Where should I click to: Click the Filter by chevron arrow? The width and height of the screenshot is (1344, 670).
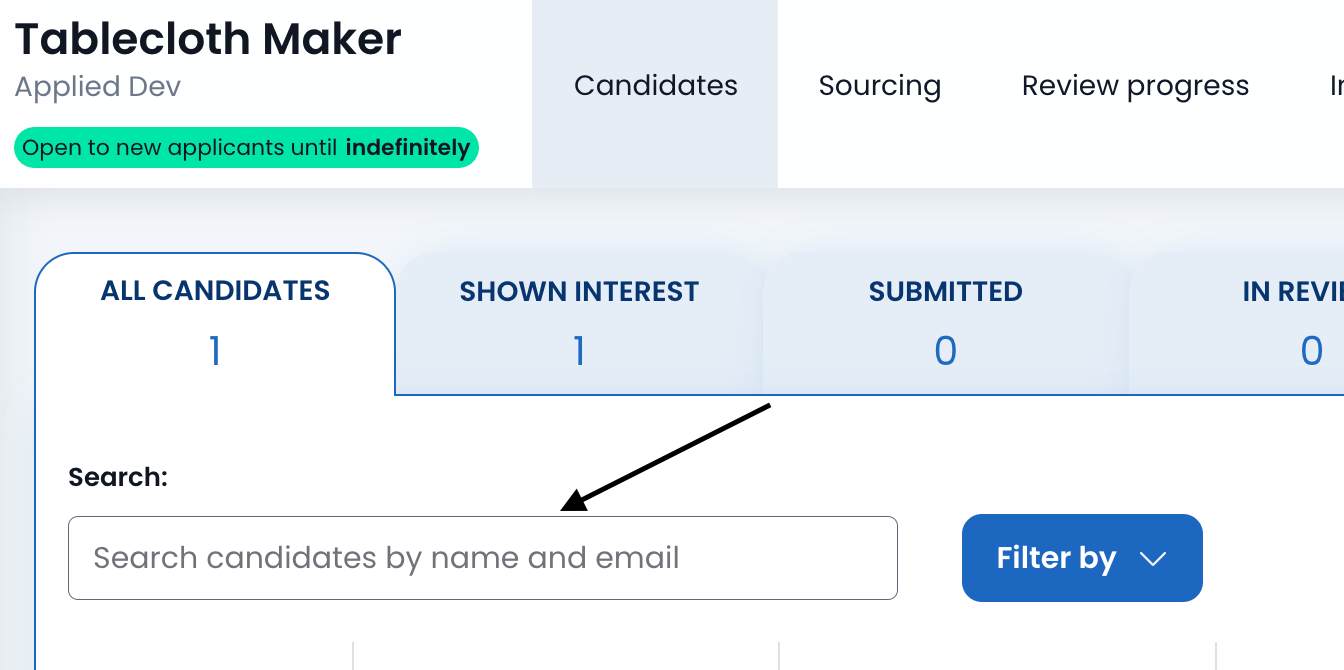(x=1153, y=559)
